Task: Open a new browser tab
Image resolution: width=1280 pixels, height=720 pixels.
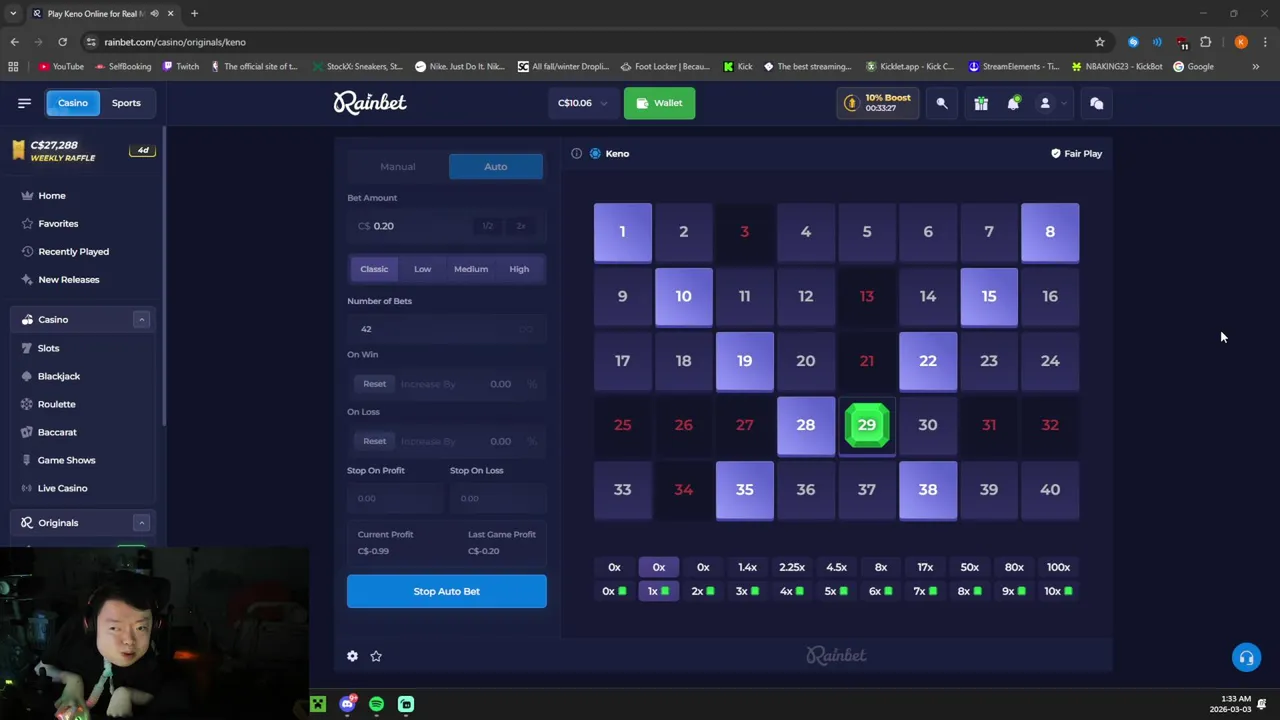Action: click(194, 14)
